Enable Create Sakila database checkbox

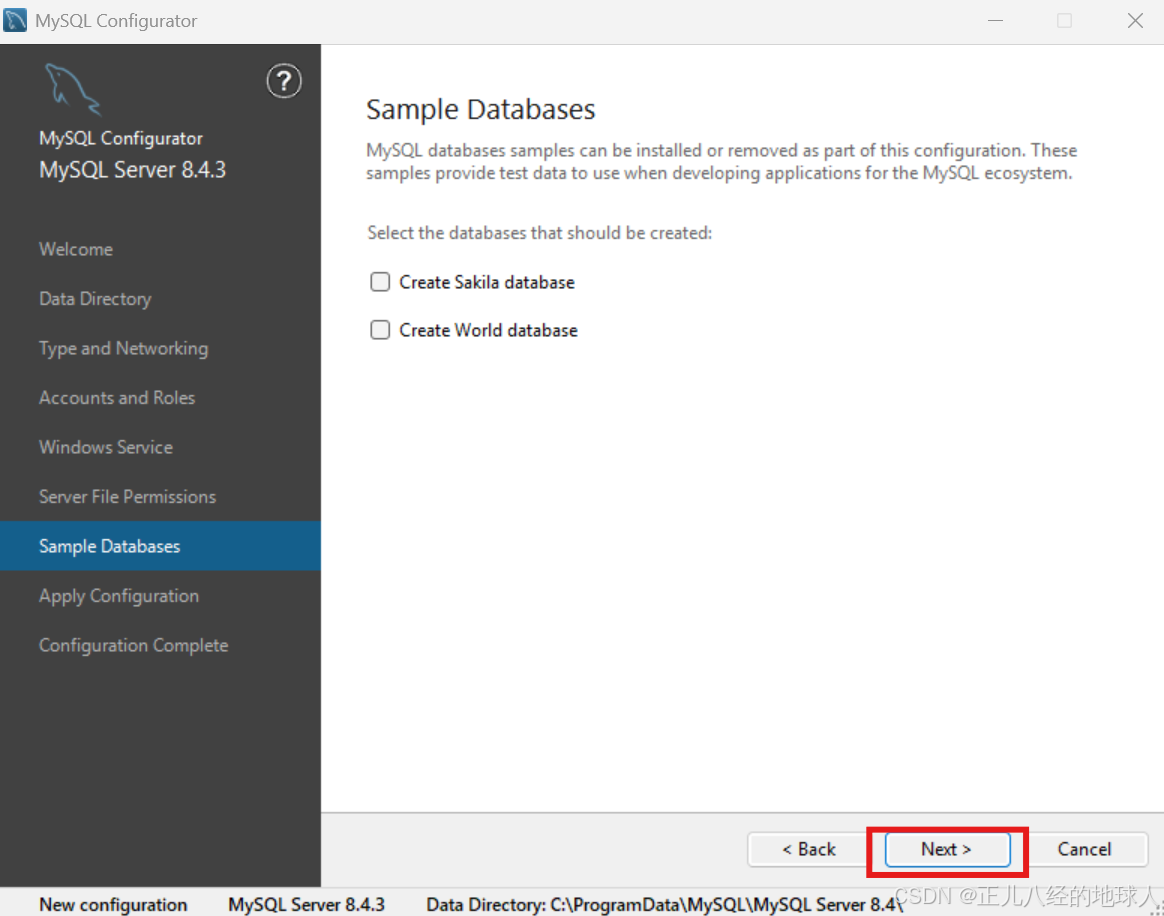click(380, 282)
